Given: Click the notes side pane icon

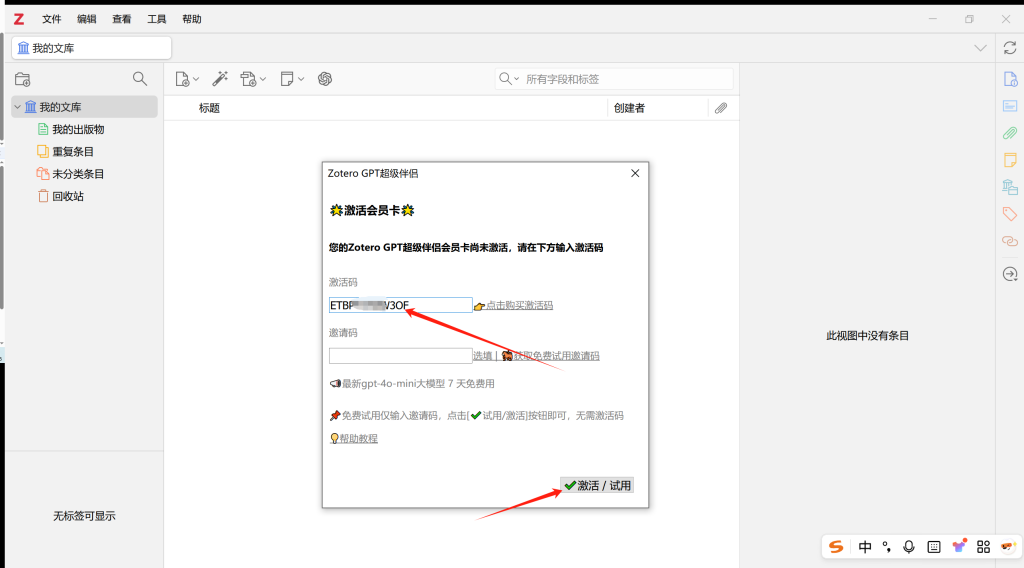Looking at the screenshot, I should 1010,160.
